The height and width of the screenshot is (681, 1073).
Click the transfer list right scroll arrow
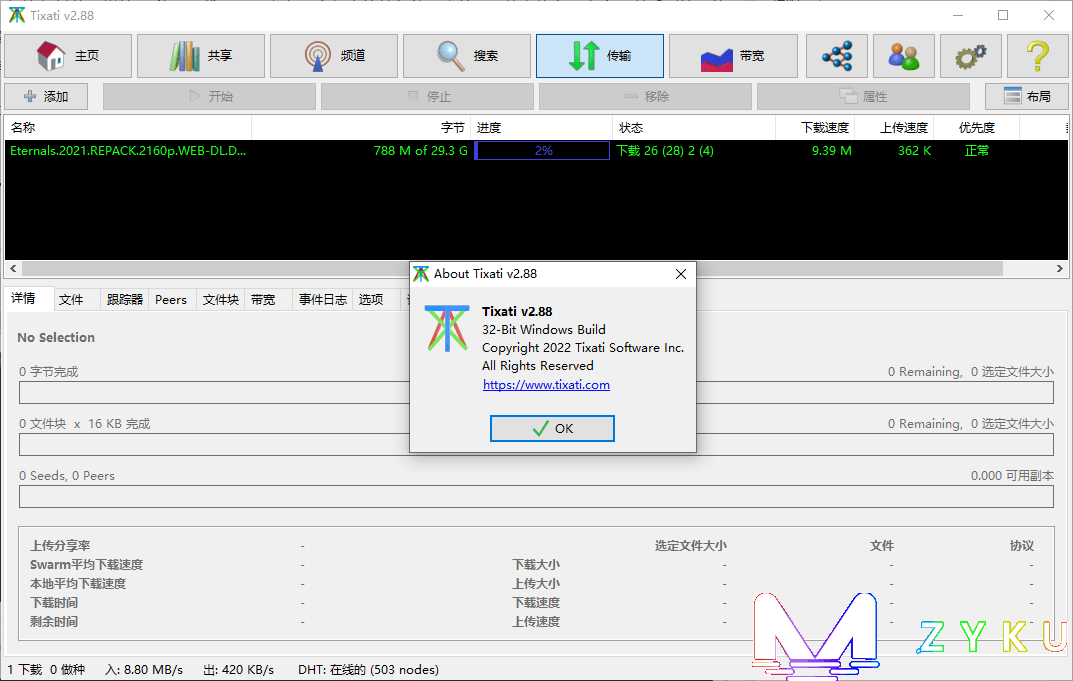click(x=1059, y=268)
